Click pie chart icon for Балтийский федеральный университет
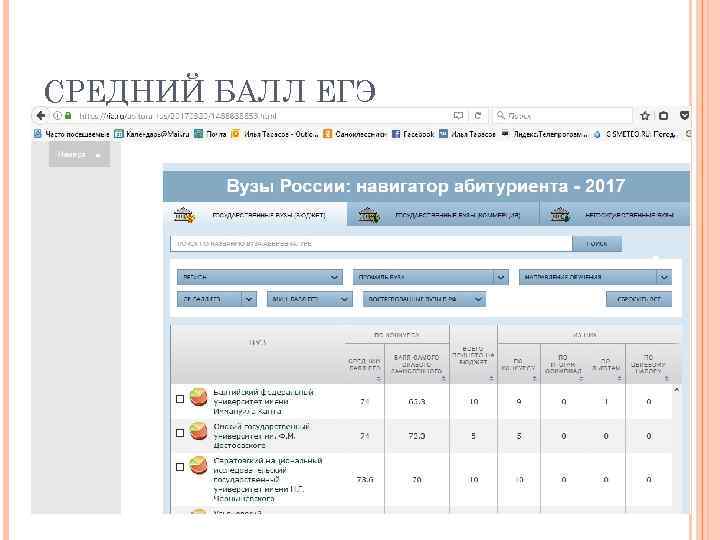The image size is (720, 540). coord(198,397)
